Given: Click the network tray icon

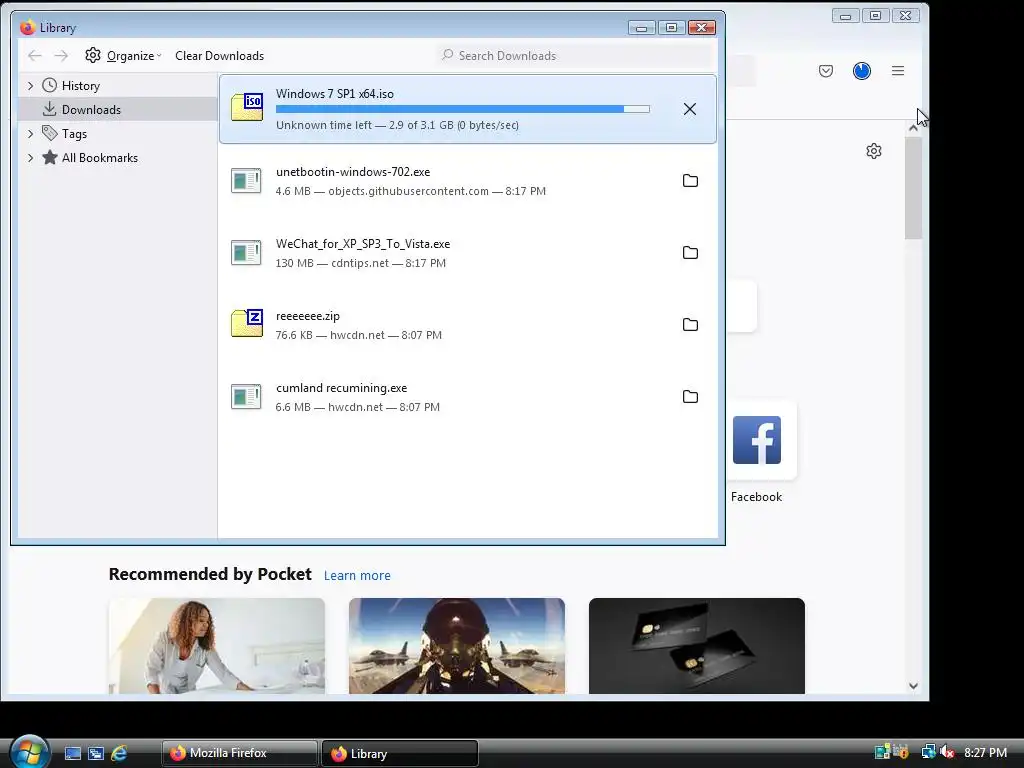Looking at the screenshot, I should coord(928,752).
